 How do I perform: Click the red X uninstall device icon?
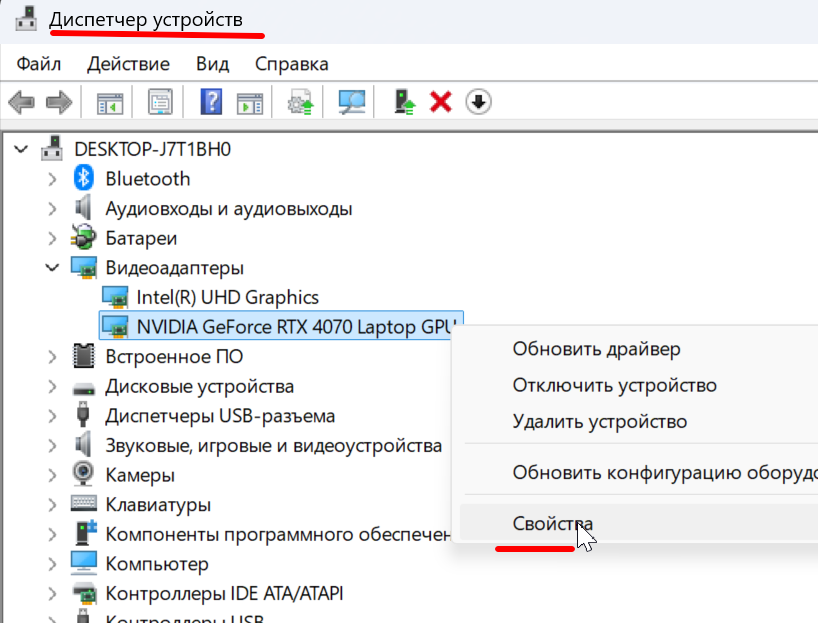[x=441, y=102]
